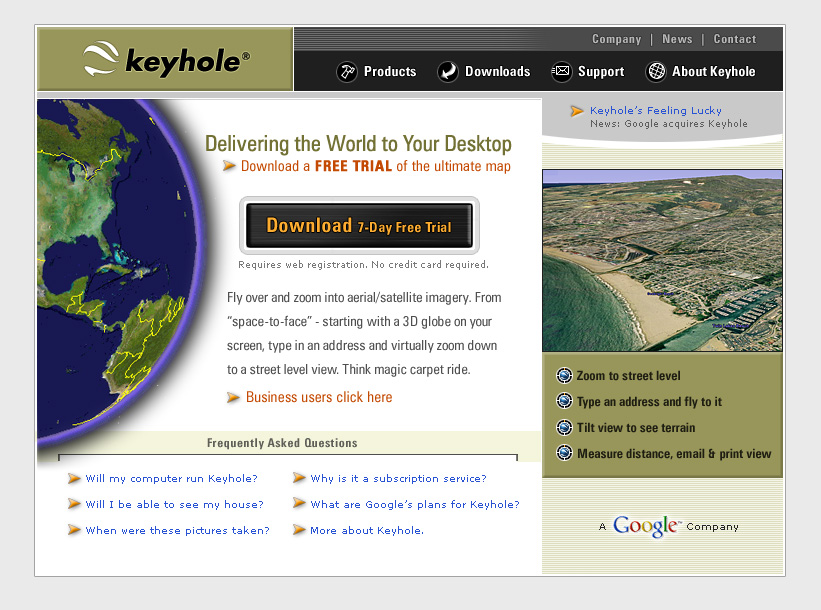Click the arrow beside Will I be able to see my house
This screenshot has width=821, height=610.
coord(74,504)
